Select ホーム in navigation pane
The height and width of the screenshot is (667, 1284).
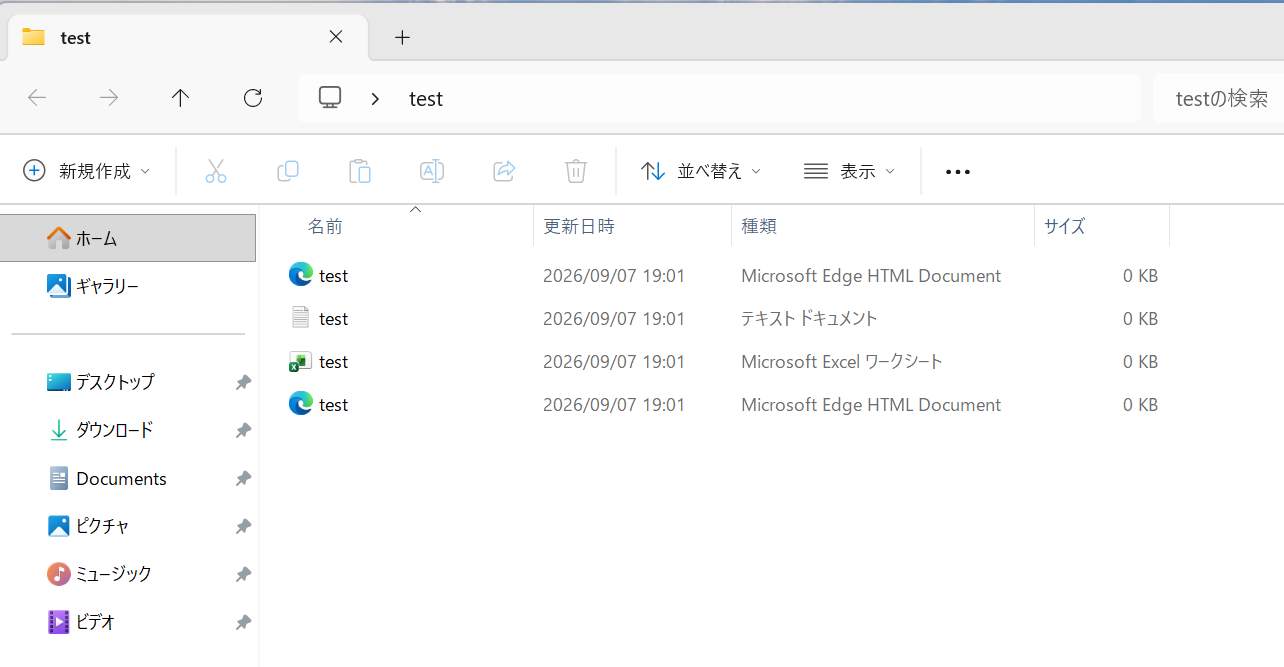point(128,238)
